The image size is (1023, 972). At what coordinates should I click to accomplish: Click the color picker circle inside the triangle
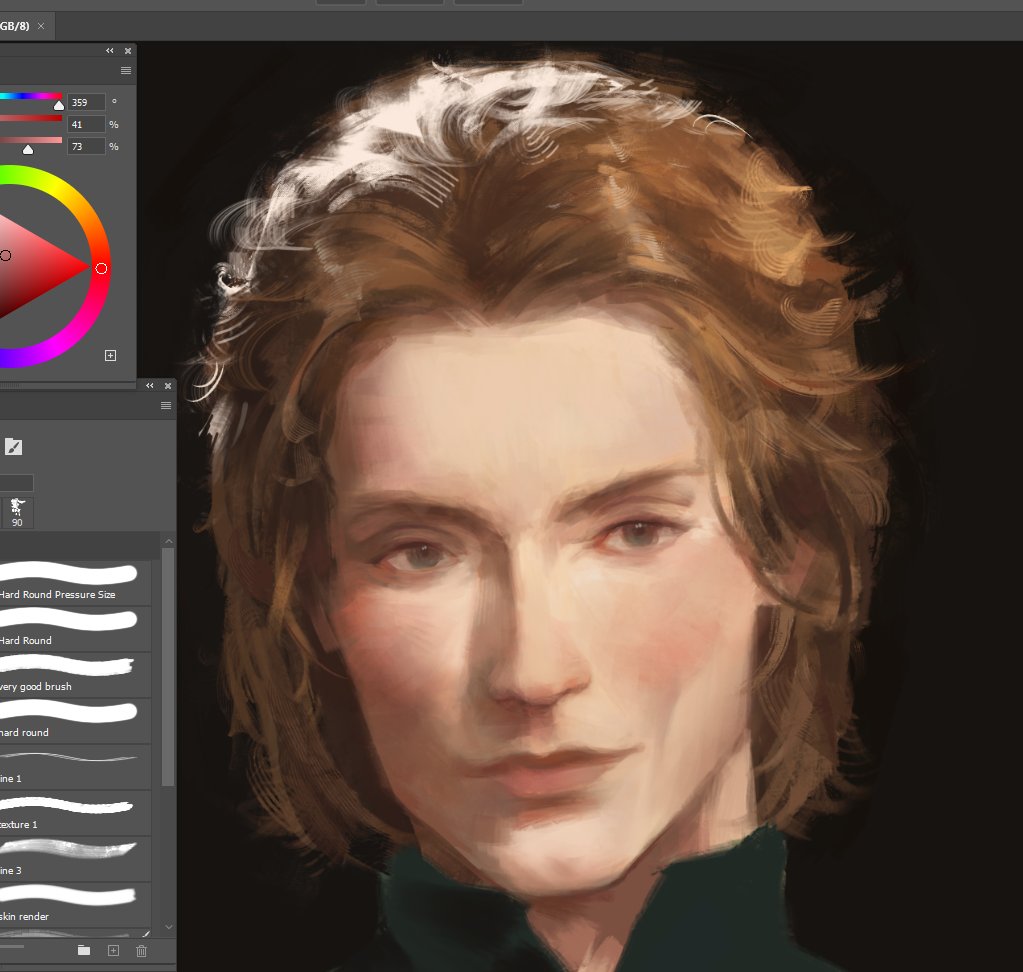[x=6, y=255]
